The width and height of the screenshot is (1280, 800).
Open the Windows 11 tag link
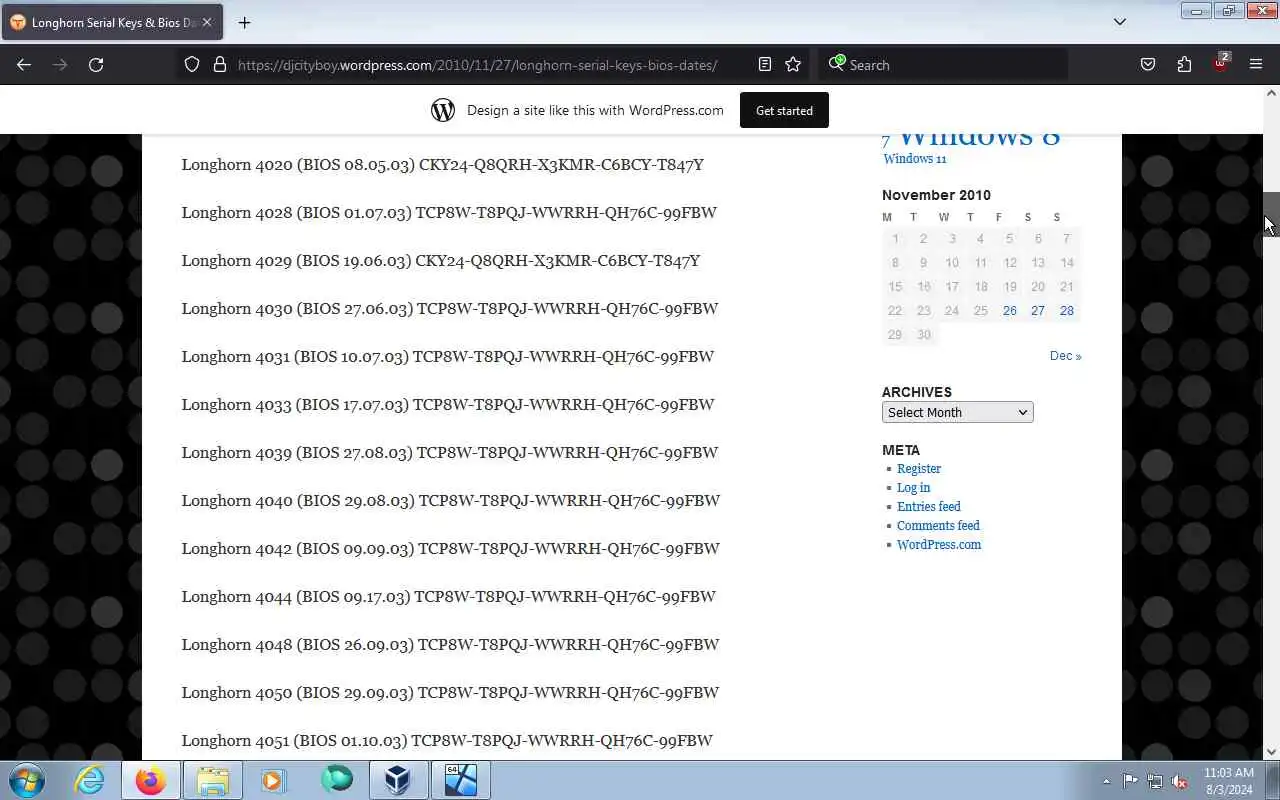(x=914, y=158)
